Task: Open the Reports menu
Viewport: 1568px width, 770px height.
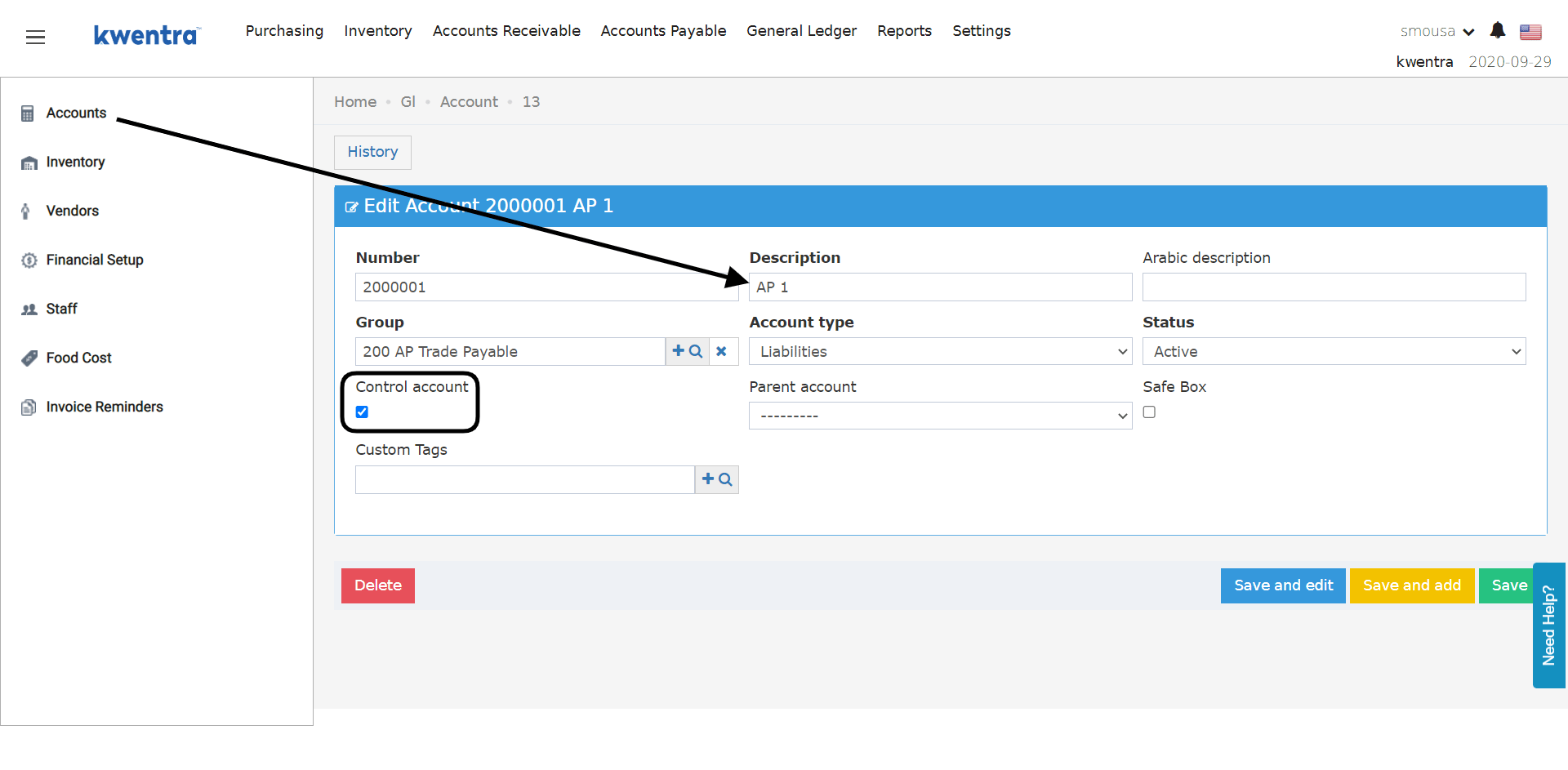Action: (904, 31)
